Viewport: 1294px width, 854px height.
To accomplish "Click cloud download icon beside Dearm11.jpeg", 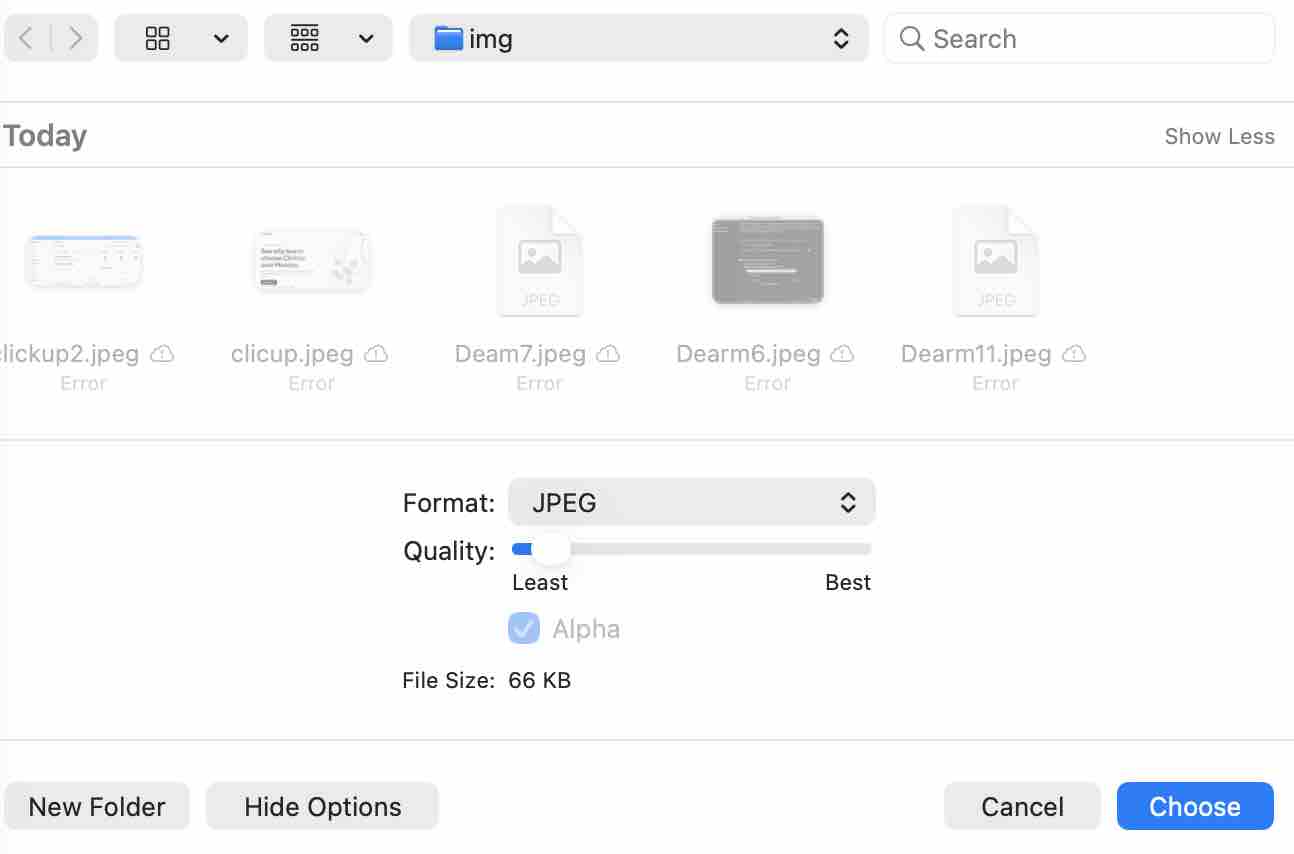I will pos(1074,354).
